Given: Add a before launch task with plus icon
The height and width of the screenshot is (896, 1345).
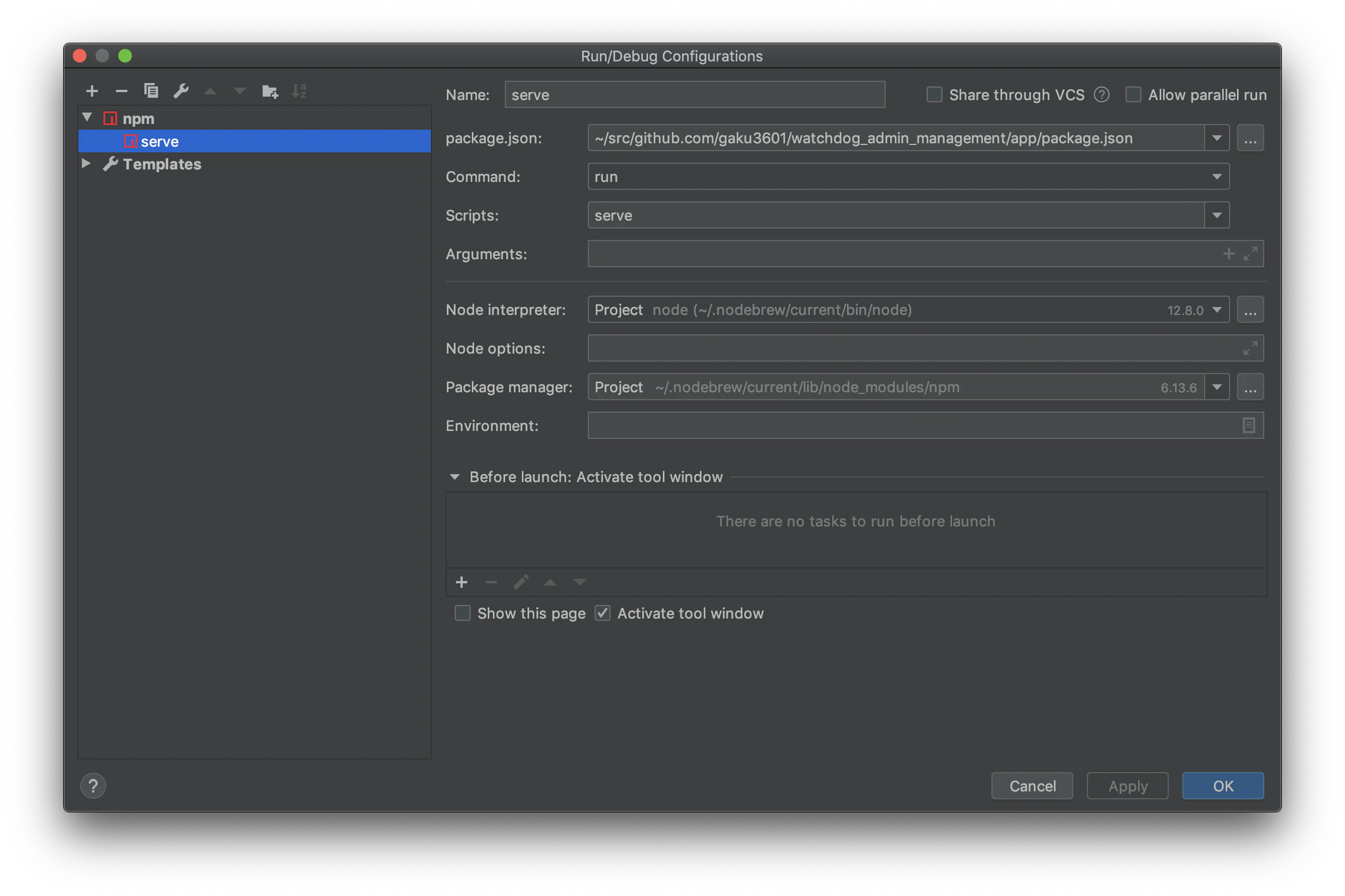Looking at the screenshot, I should (x=462, y=582).
